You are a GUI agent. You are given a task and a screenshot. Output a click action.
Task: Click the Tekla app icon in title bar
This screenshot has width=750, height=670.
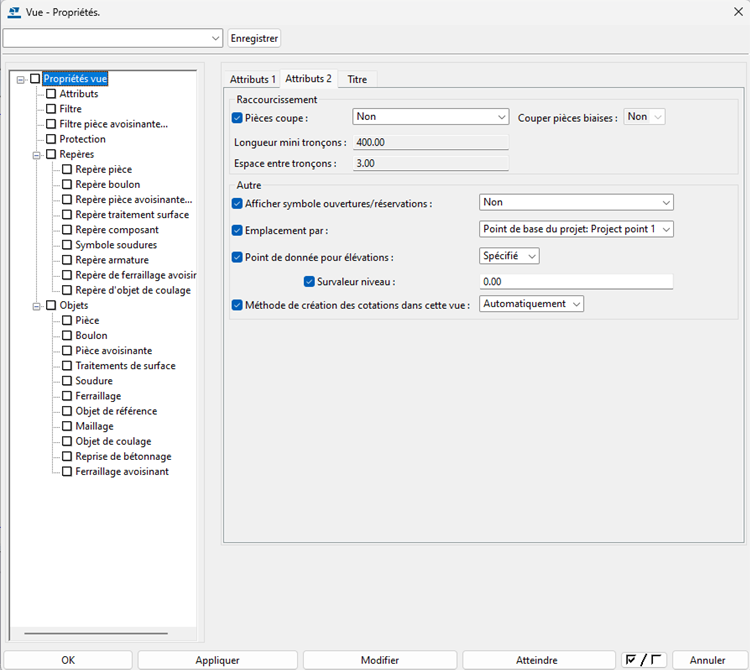pyautogui.click(x=13, y=11)
